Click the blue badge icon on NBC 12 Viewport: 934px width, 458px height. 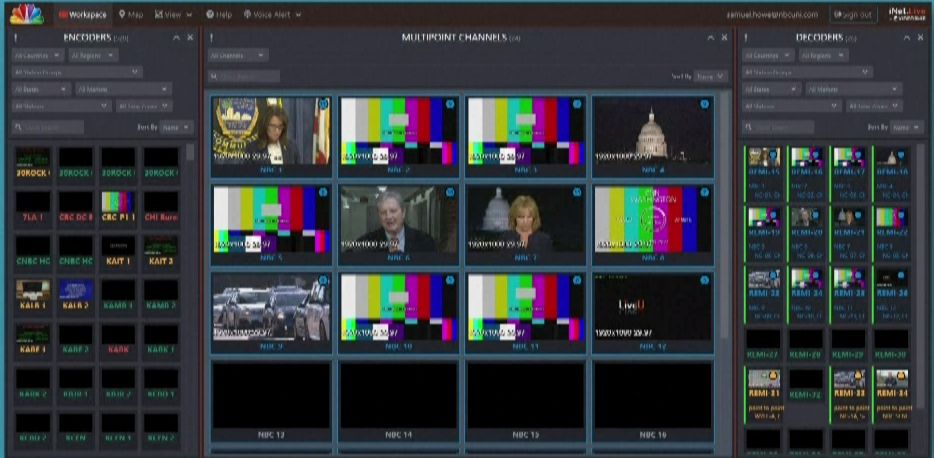click(x=705, y=279)
